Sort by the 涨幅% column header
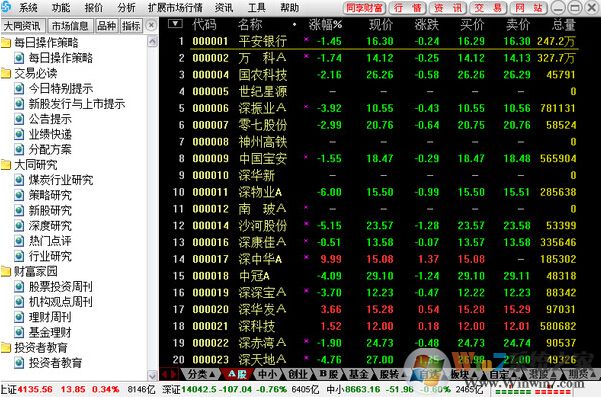 325,25
